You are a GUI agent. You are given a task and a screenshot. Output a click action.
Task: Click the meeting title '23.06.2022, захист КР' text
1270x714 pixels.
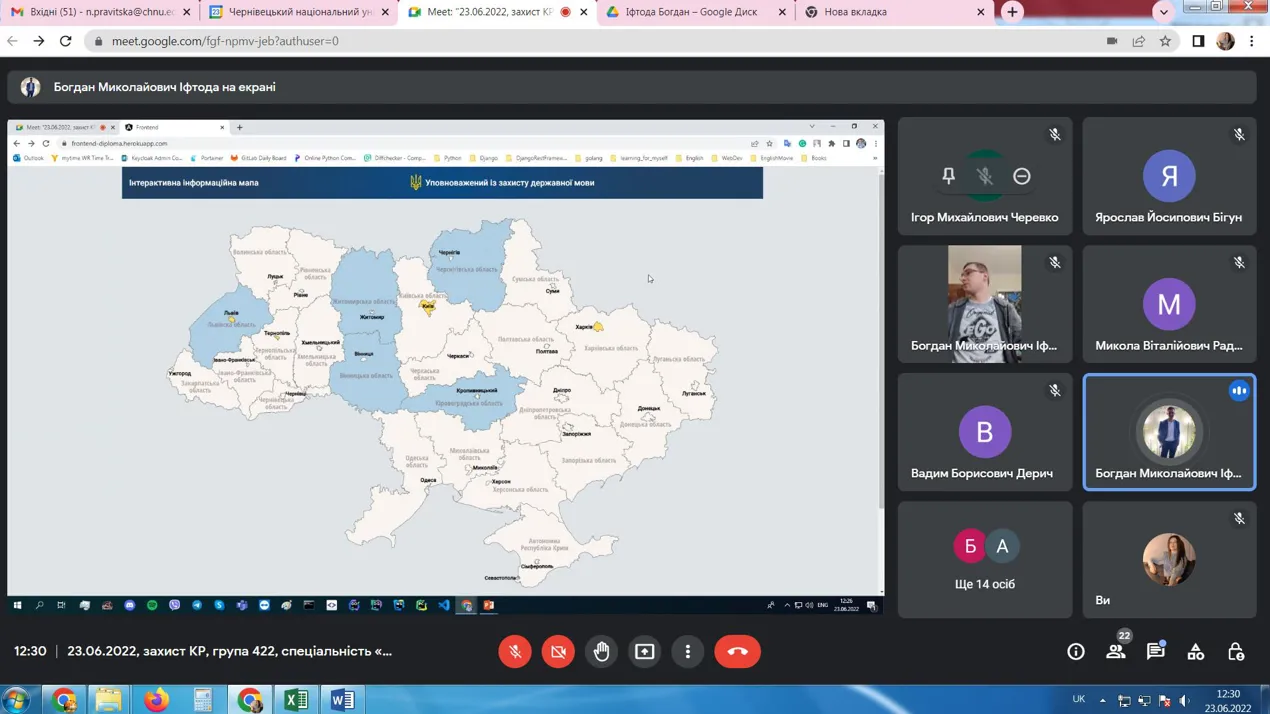pyautogui.click(x=229, y=651)
